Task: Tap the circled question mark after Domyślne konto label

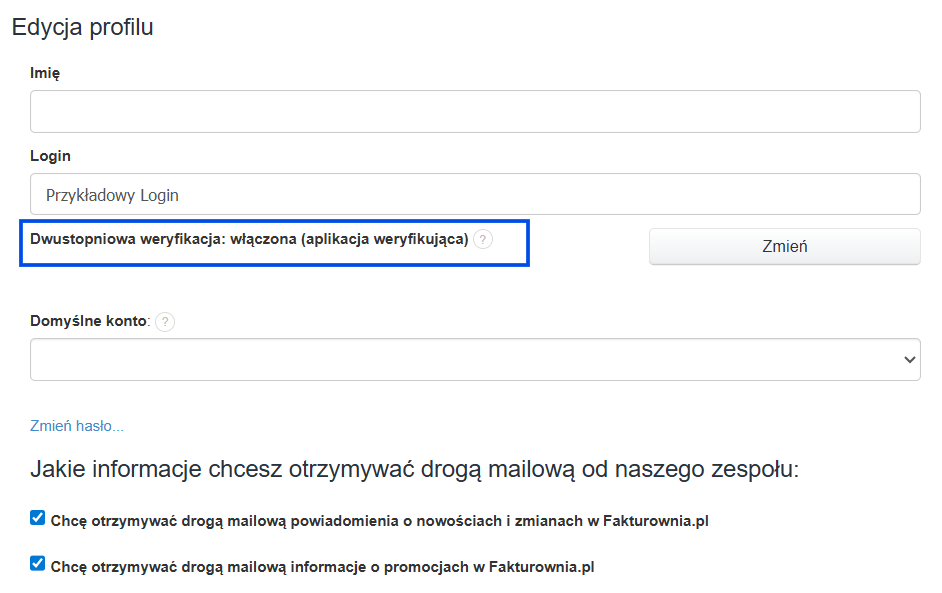Action: 166,322
